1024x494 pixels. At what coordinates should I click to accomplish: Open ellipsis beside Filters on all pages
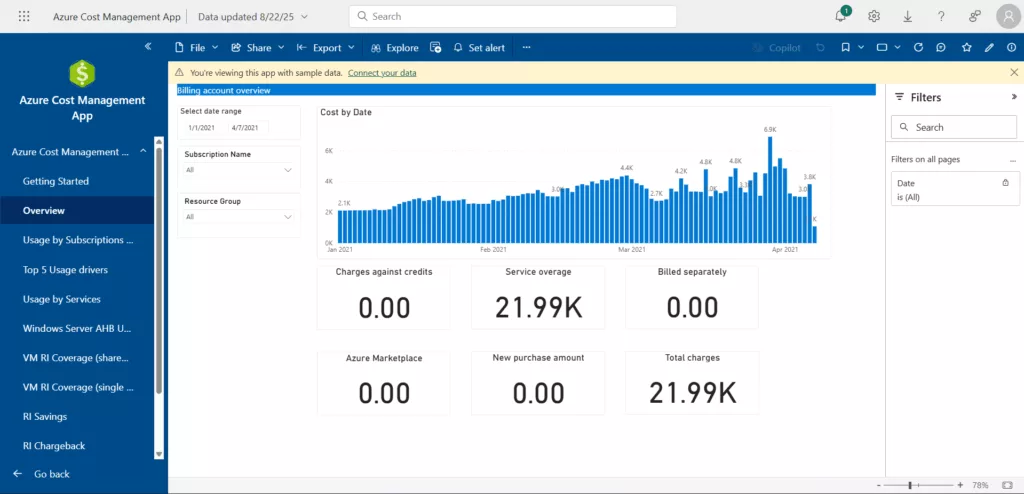(1013, 160)
